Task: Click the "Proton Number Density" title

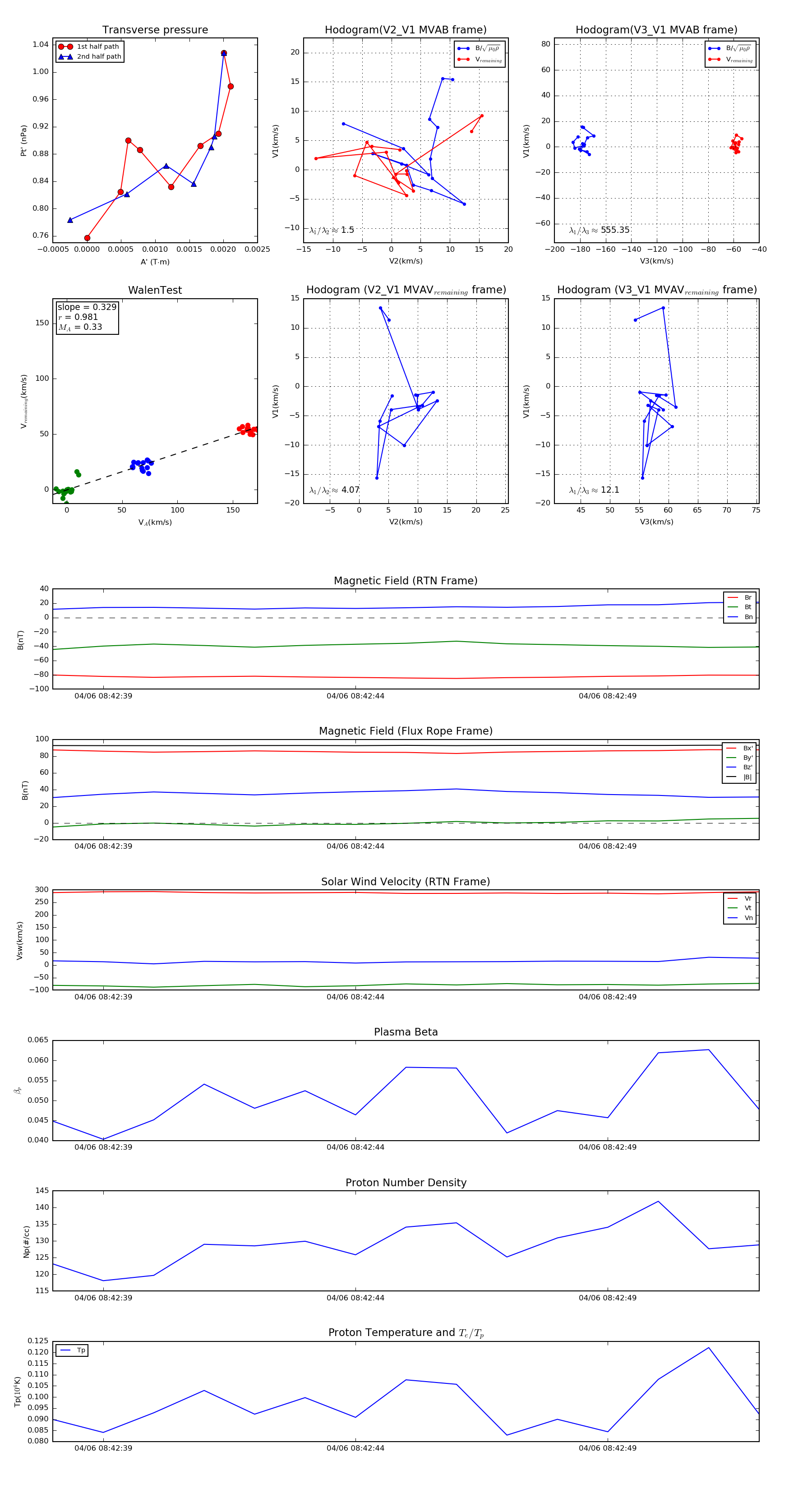Action: [x=406, y=1183]
